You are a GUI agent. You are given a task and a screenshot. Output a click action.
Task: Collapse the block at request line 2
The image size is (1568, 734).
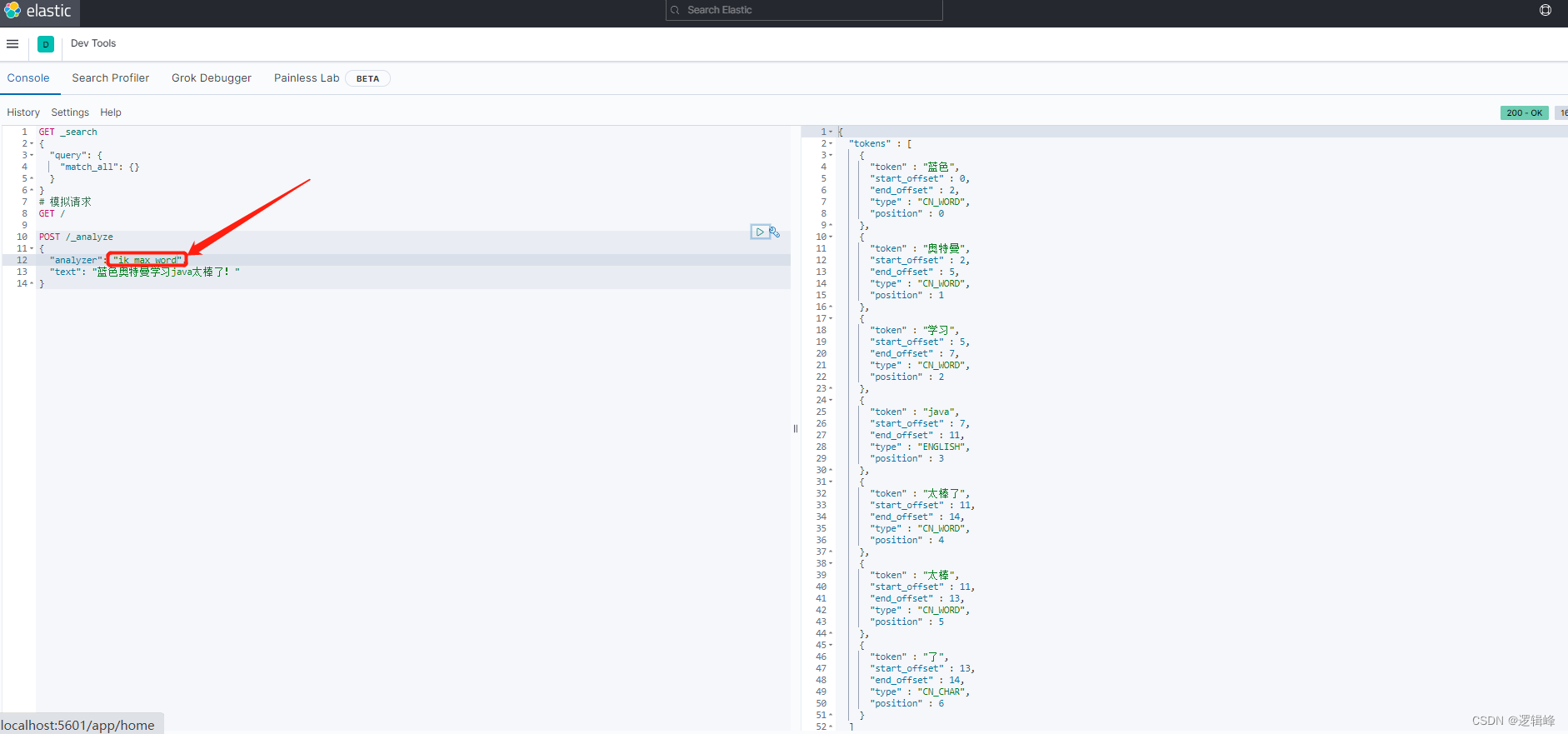pyautogui.click(x=32, y=143)
